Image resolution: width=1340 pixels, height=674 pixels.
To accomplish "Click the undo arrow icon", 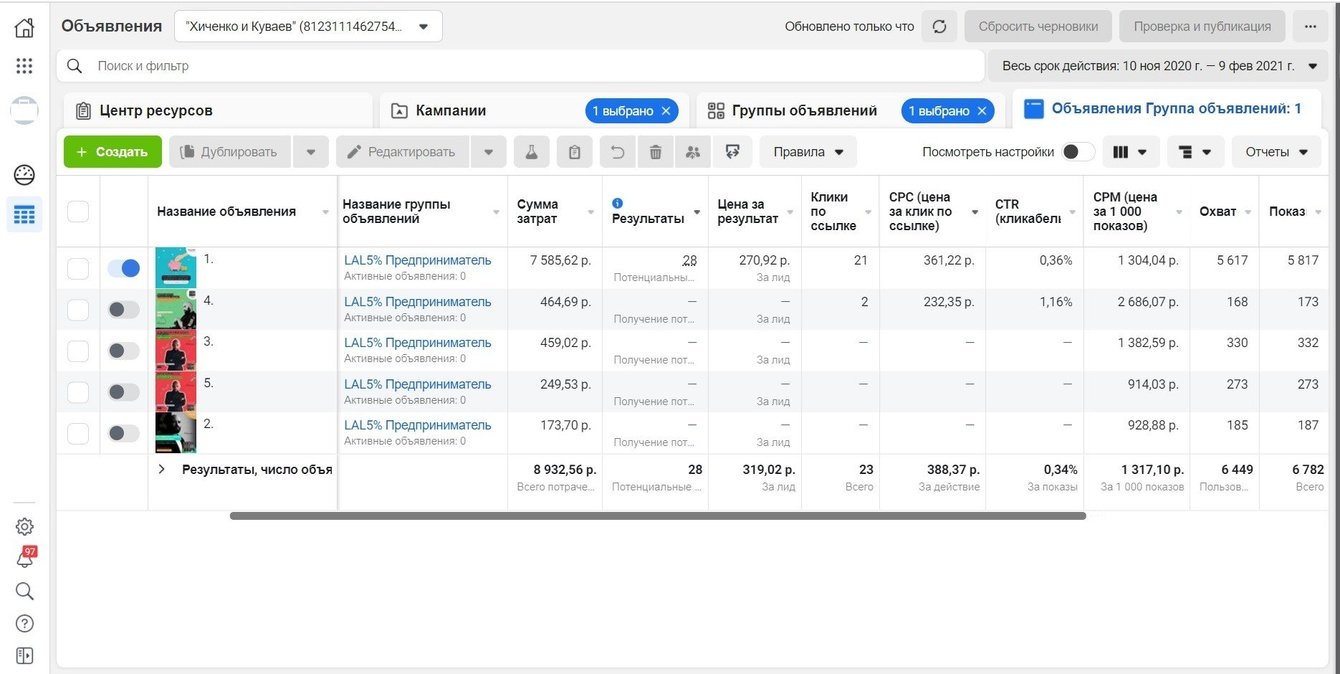I will (617, 152).
